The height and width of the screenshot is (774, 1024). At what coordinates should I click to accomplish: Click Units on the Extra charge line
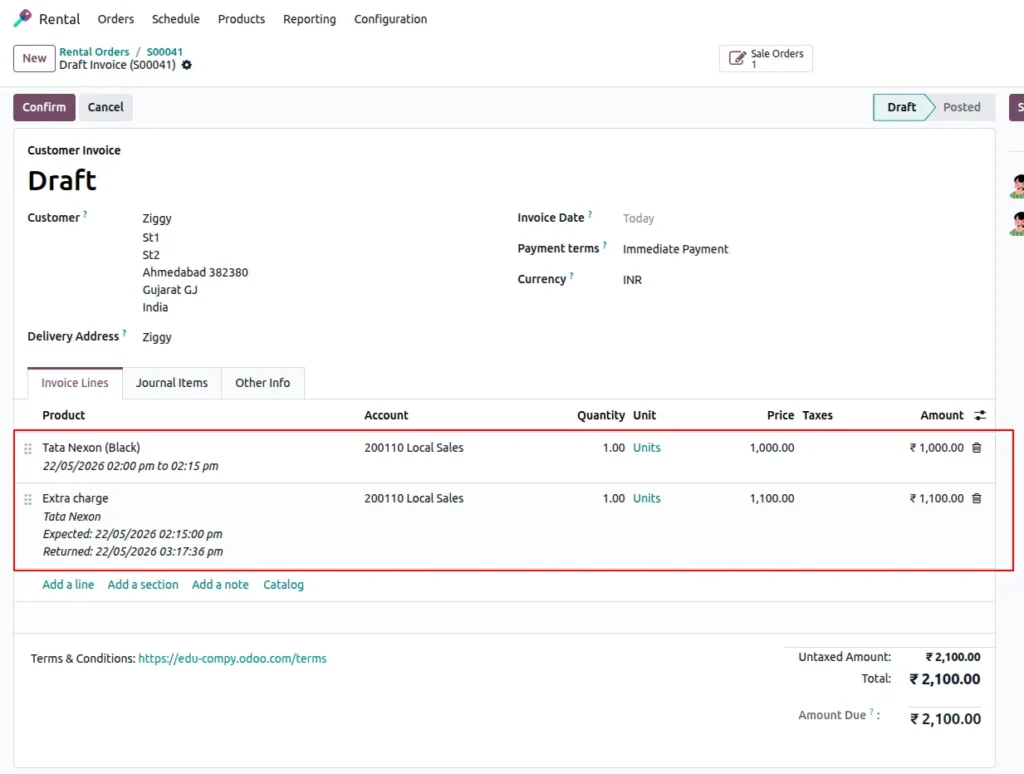click(647, 498)
